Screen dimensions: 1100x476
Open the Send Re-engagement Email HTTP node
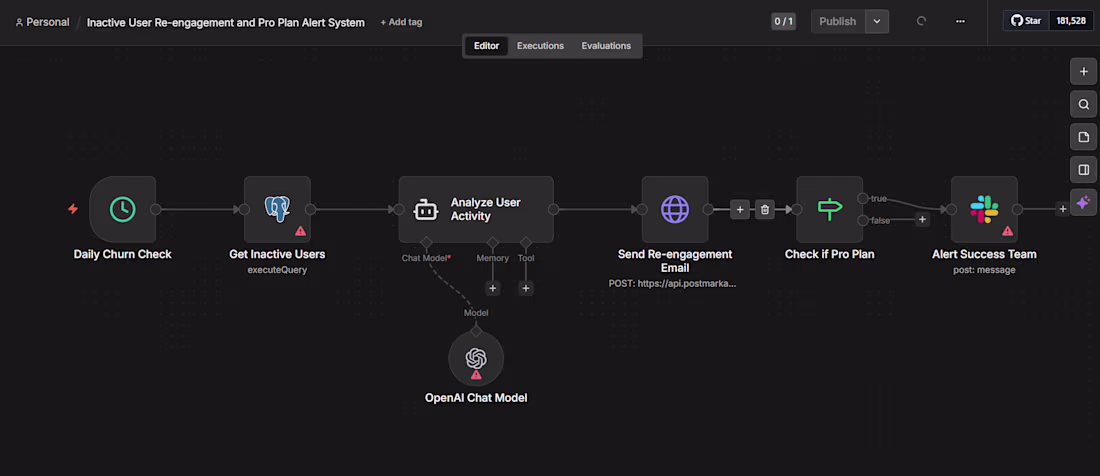click(x=675, y=209)
